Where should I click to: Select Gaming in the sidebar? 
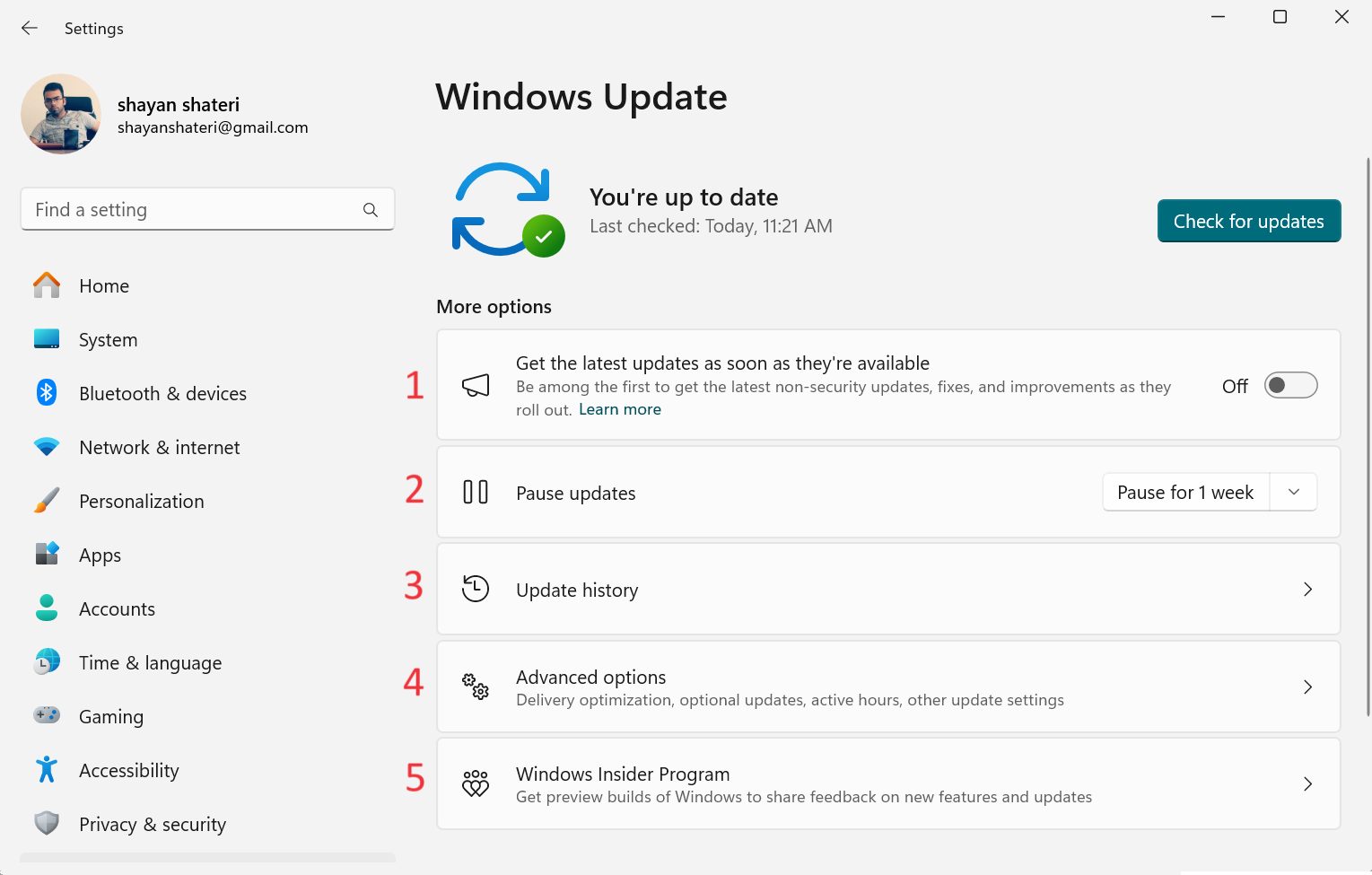point(207,716)
